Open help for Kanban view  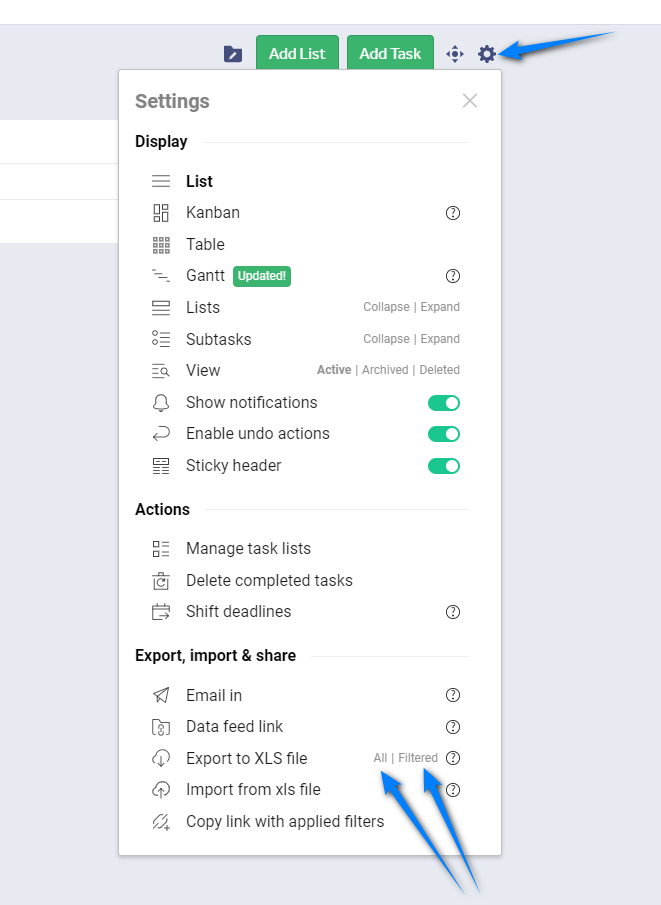coord(453,213)
